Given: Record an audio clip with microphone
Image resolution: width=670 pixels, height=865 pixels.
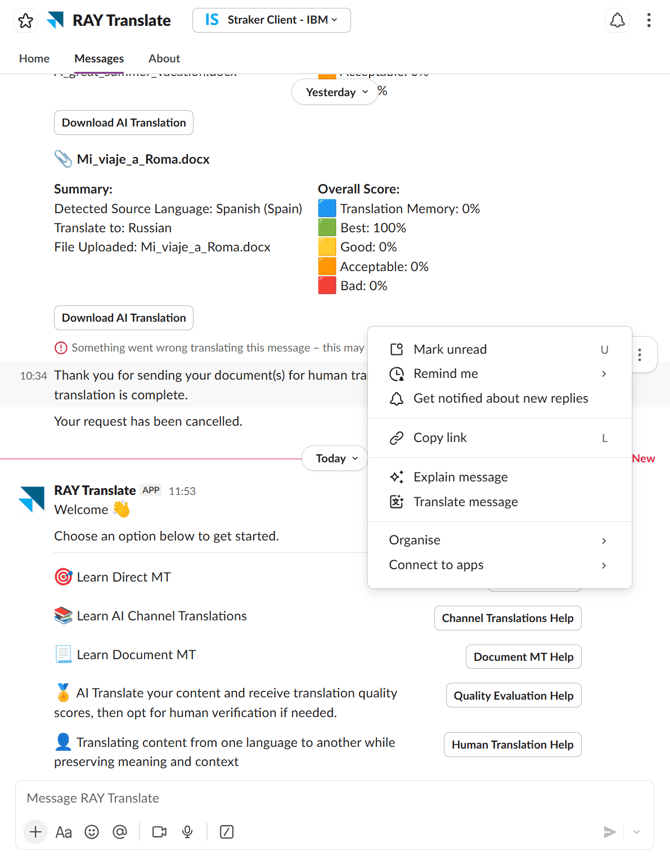Looking at the screenshot, I should coord(187,832).
